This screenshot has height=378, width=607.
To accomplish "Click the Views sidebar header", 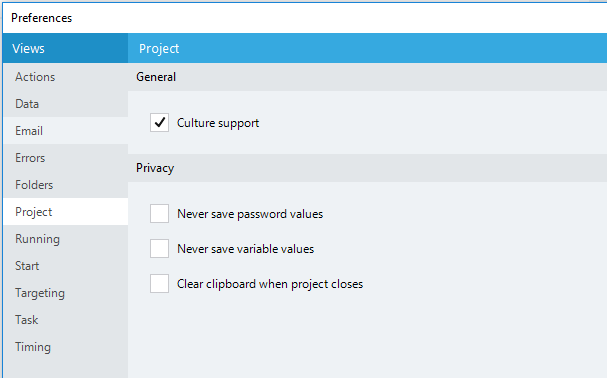I will point(65,48).
